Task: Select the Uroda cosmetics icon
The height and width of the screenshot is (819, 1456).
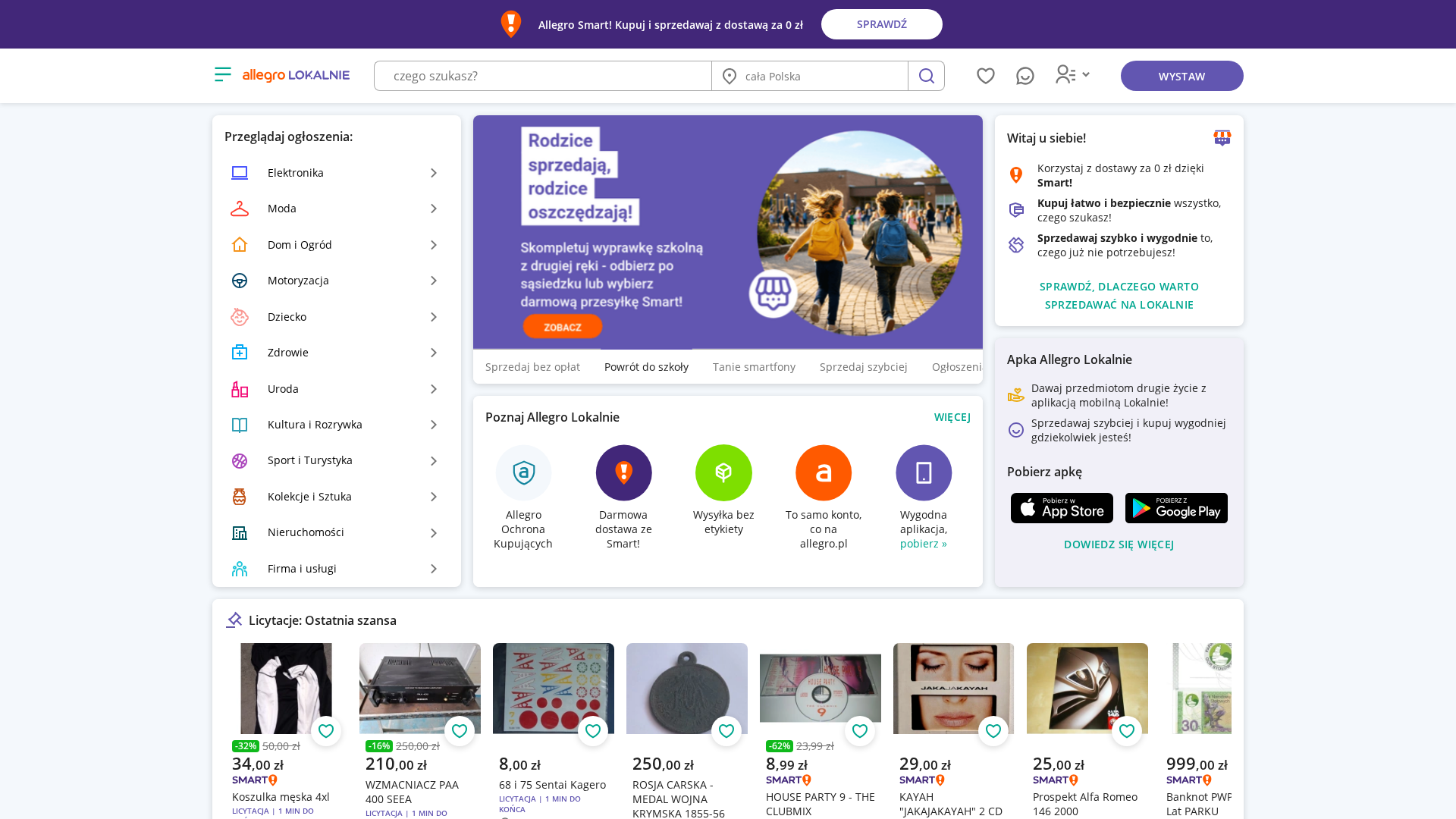Action: click(x=240, y=389)
